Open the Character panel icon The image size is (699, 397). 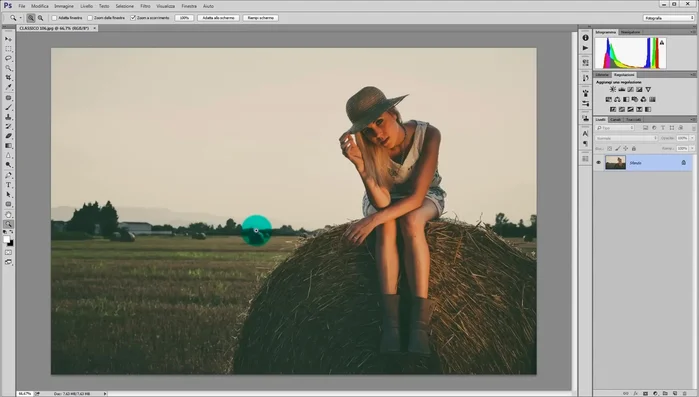tap(585, 133)
